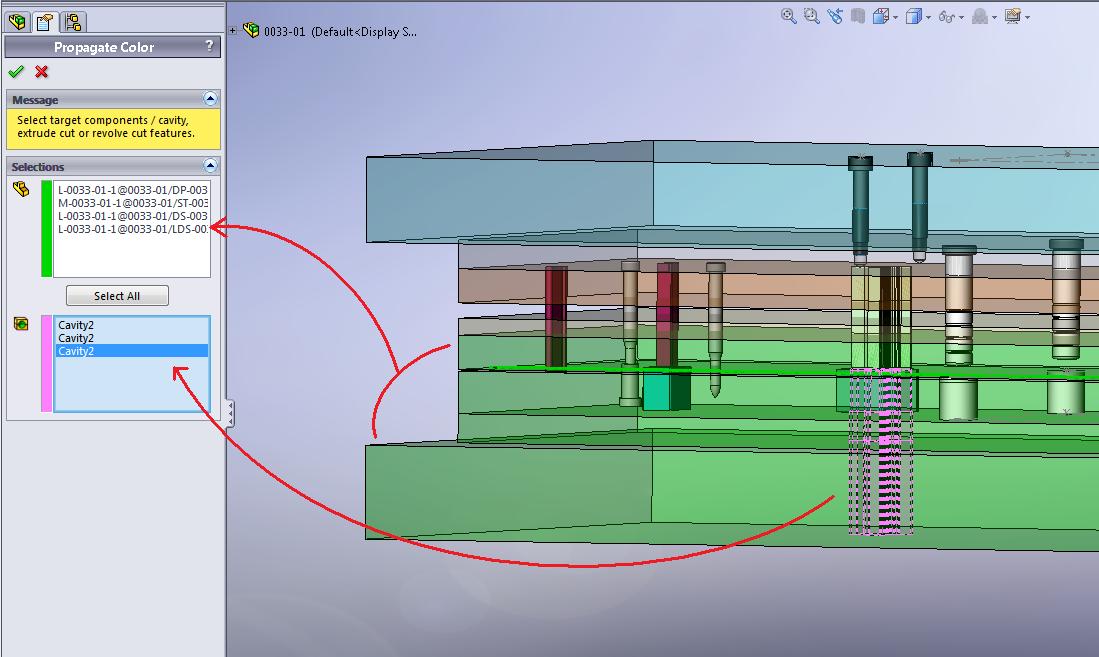Click the Select All button
The width and height of the screenshot is (1099, 657).
(x=117, y=296)
